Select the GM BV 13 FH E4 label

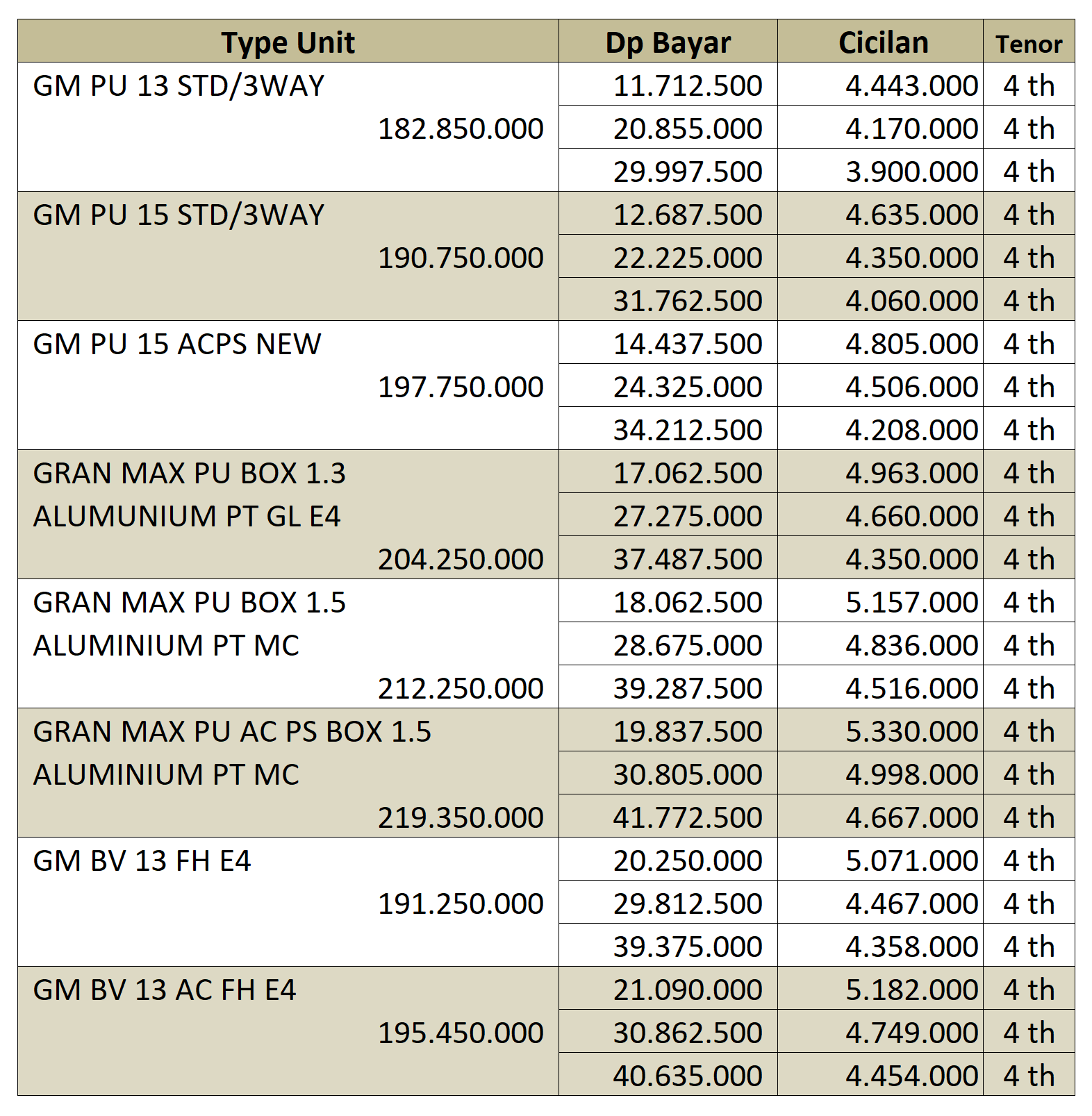point(142,861)
